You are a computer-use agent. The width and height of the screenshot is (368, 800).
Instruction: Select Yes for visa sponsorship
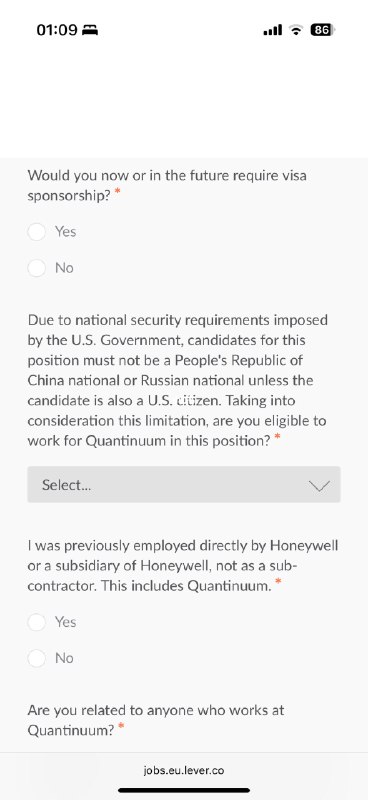point(37,232)
